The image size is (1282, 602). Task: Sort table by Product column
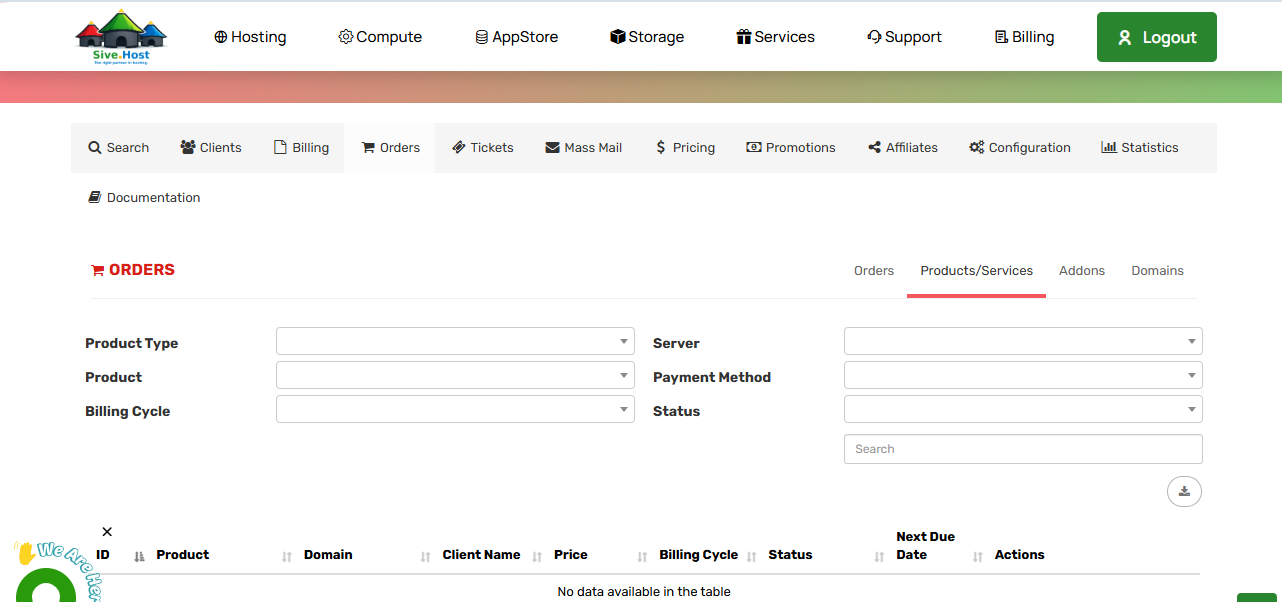tap(224, 555)
